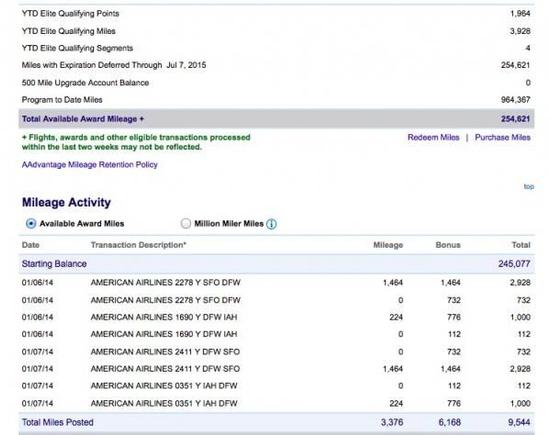Click the total bonus value 6,168
The image size is (551, 435).
(449, 422)
